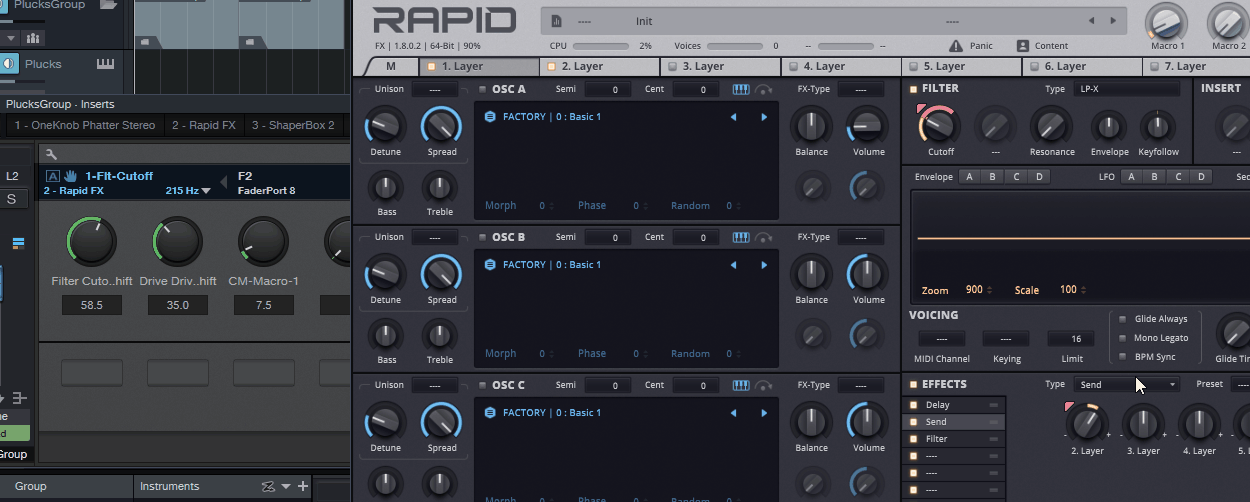Select previous OSC C waveform arrow

coord(733,413)
